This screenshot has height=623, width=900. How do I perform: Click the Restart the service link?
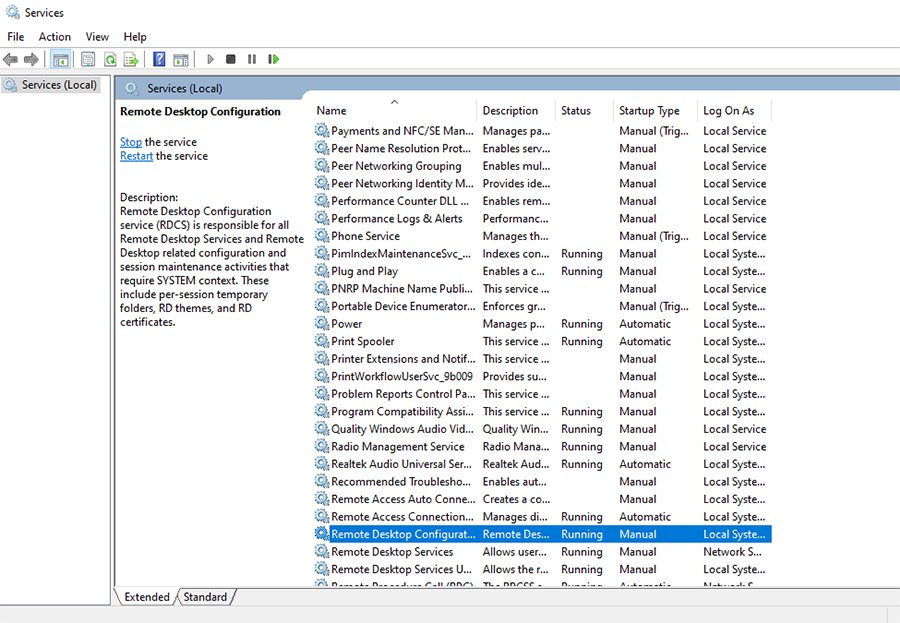(136, 156)
